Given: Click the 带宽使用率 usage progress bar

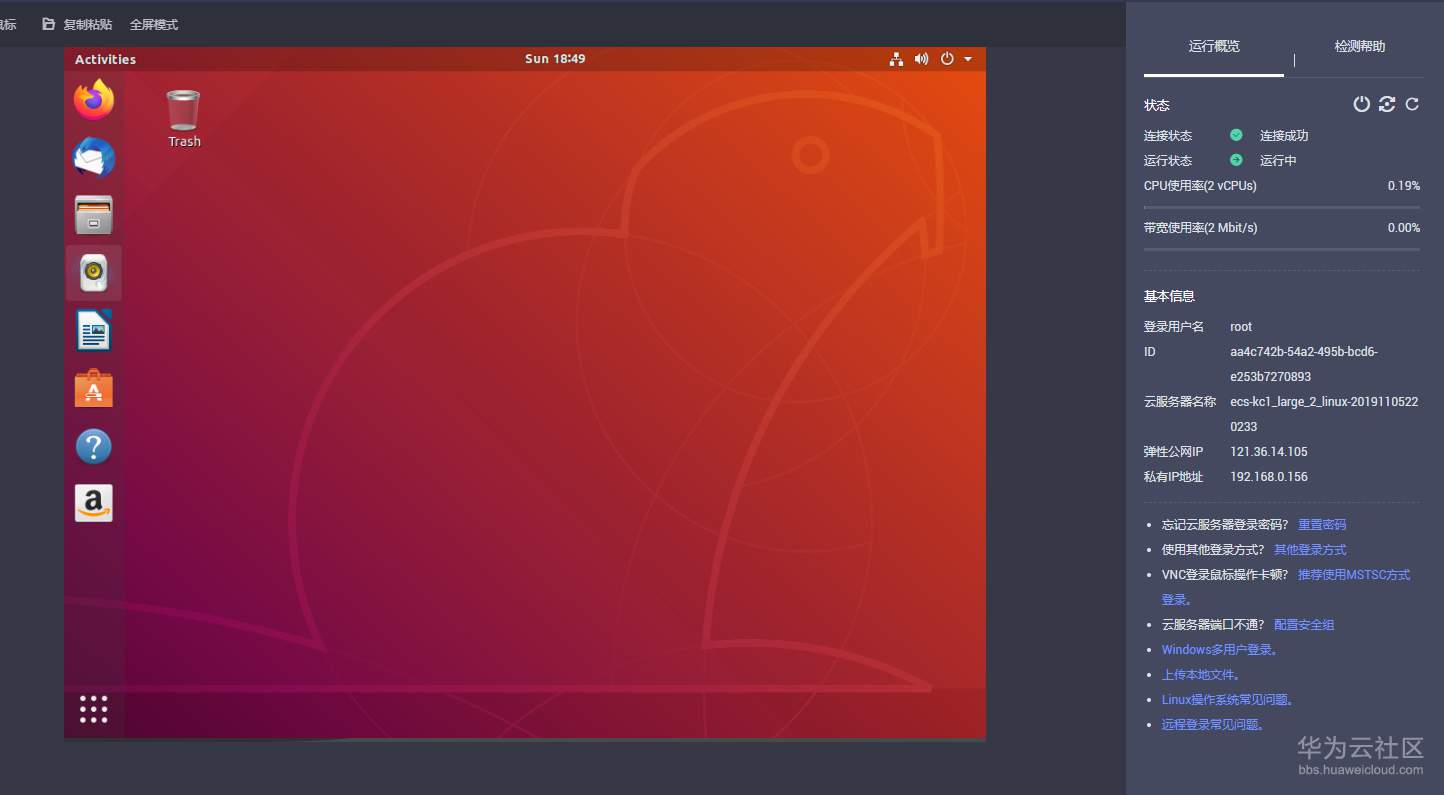Looking at the screenshot, I should 1282,249.
